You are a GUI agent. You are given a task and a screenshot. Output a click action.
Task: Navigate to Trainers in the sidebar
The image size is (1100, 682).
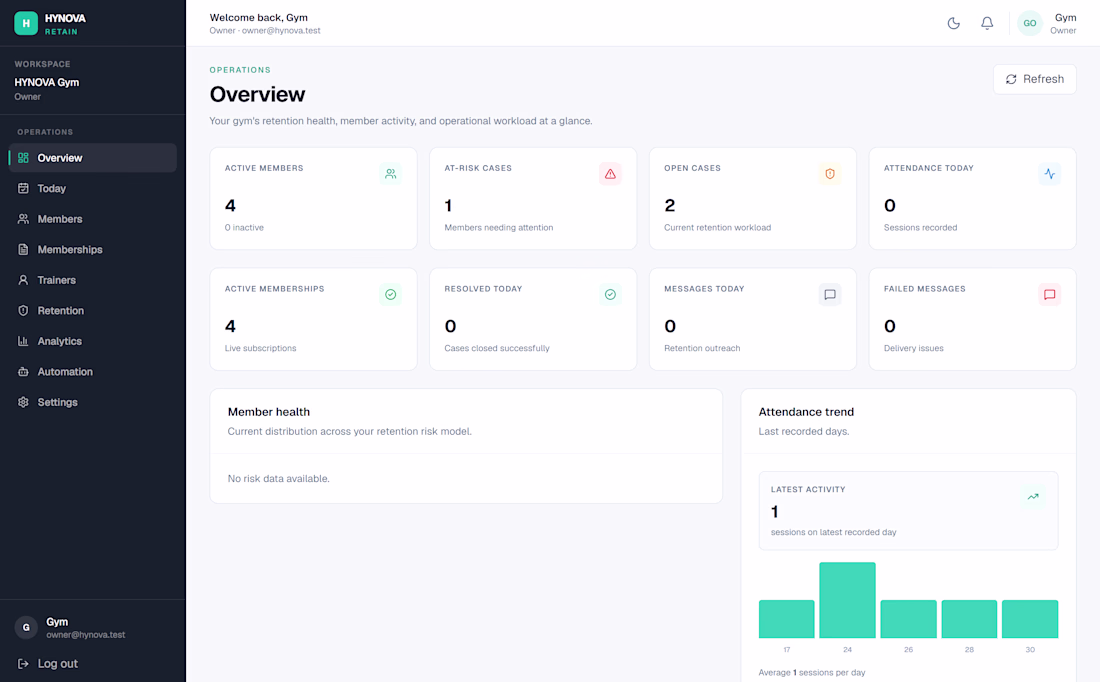(x=93, y=280)
